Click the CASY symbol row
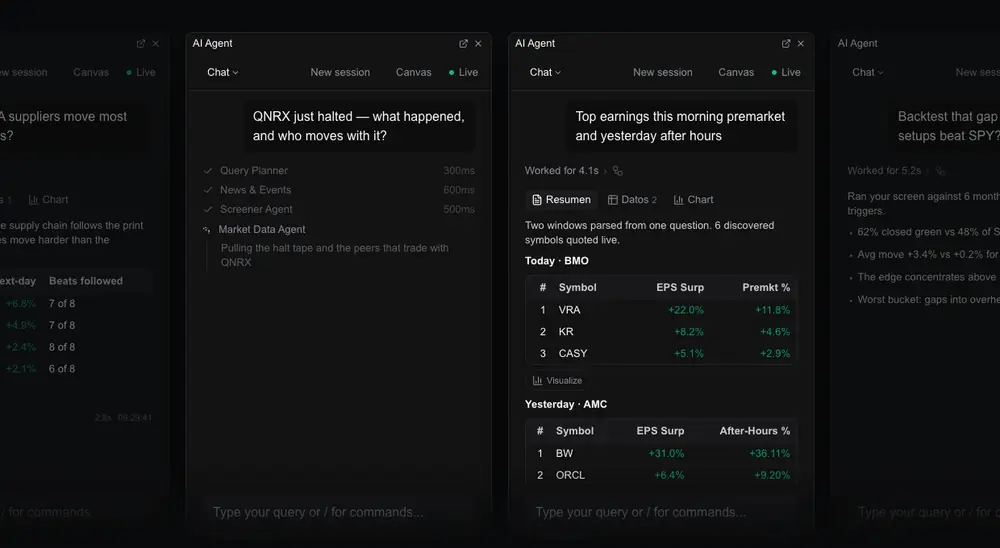The image size is (1000, 548). [x=661, y=353]
